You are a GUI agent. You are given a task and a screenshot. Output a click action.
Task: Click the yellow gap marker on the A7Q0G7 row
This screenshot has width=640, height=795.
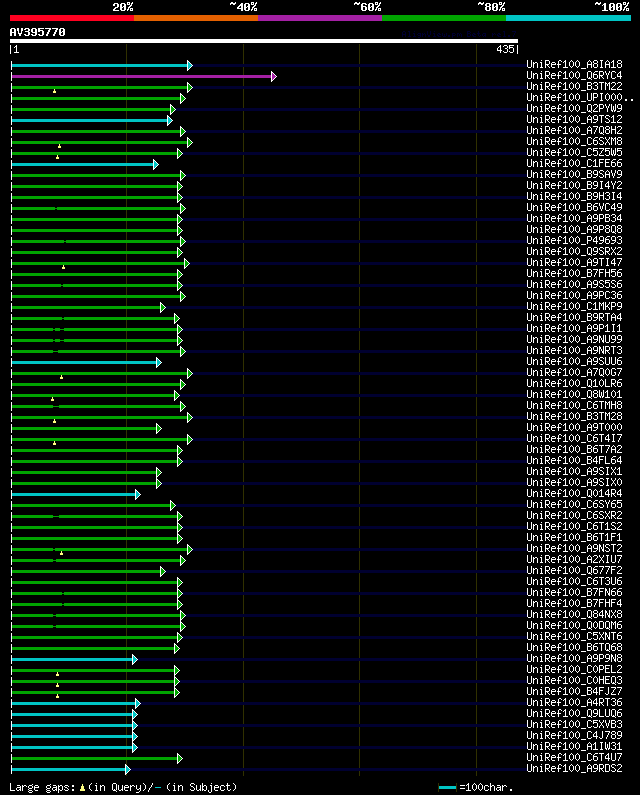coord(61,377)
